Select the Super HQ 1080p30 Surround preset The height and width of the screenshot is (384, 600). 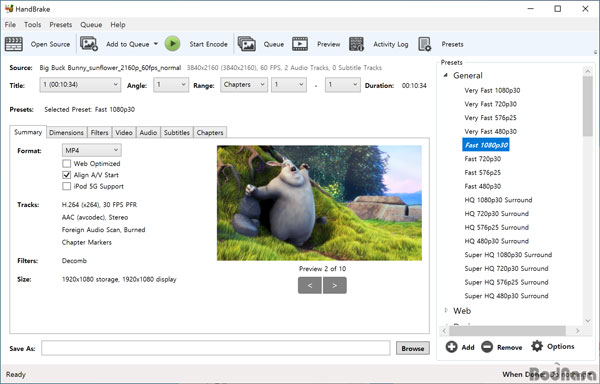tap(508, 255)
